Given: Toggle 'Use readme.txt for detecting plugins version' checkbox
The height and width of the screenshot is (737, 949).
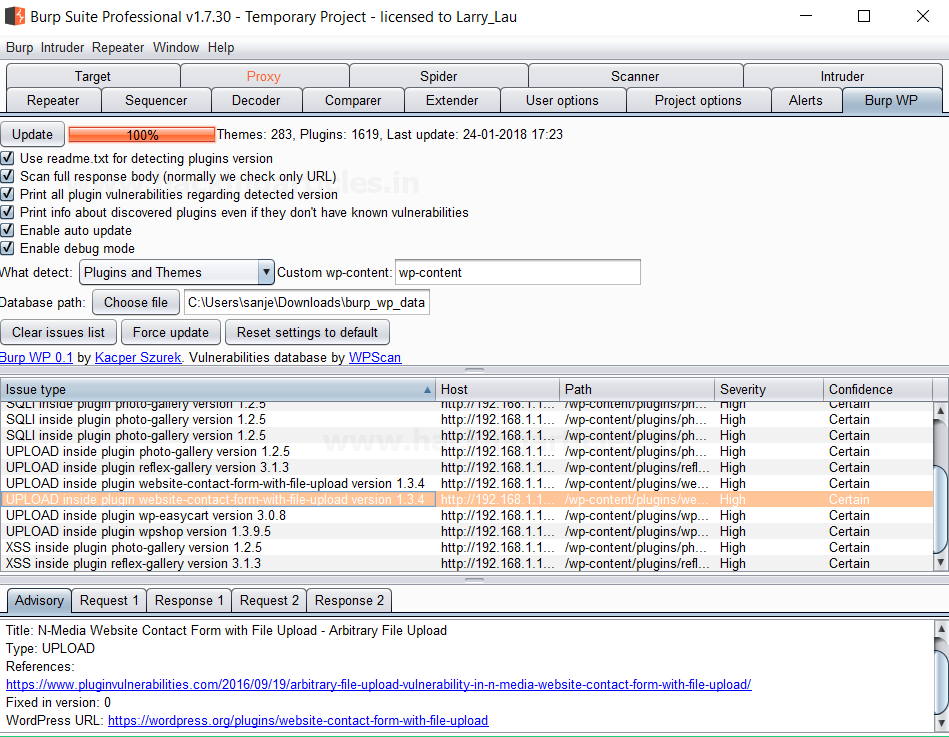Looking at the screenshot, I should (x=7, y=159).
